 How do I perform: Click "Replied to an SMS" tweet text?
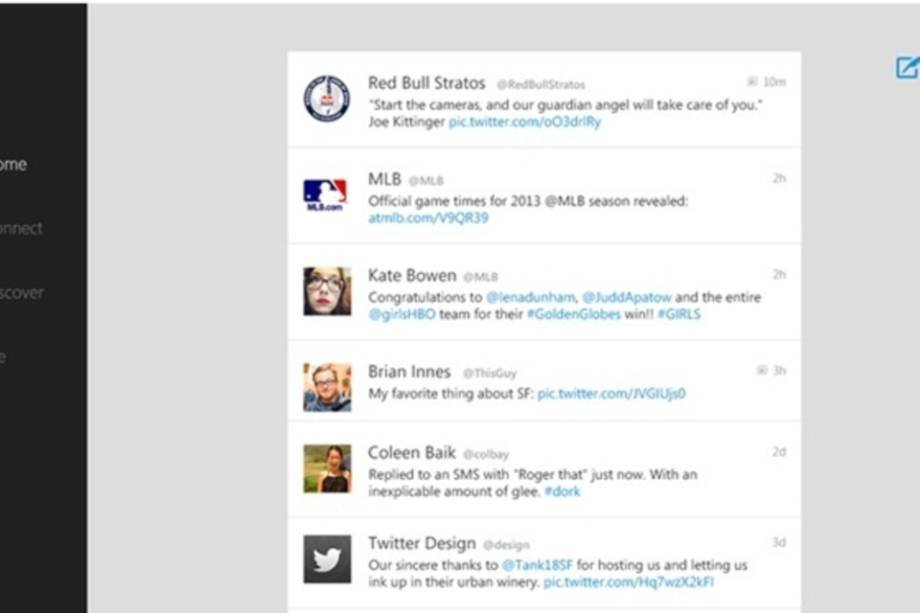tap(533, 483)
